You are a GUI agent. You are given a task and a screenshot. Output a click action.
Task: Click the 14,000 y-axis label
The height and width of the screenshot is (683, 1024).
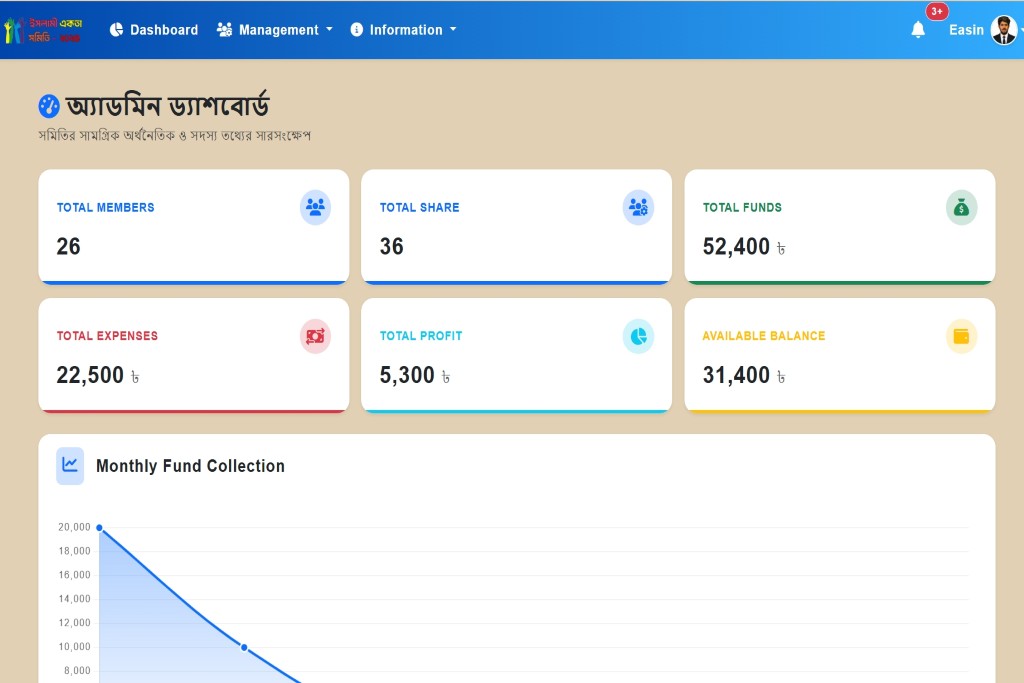[74, 599]
